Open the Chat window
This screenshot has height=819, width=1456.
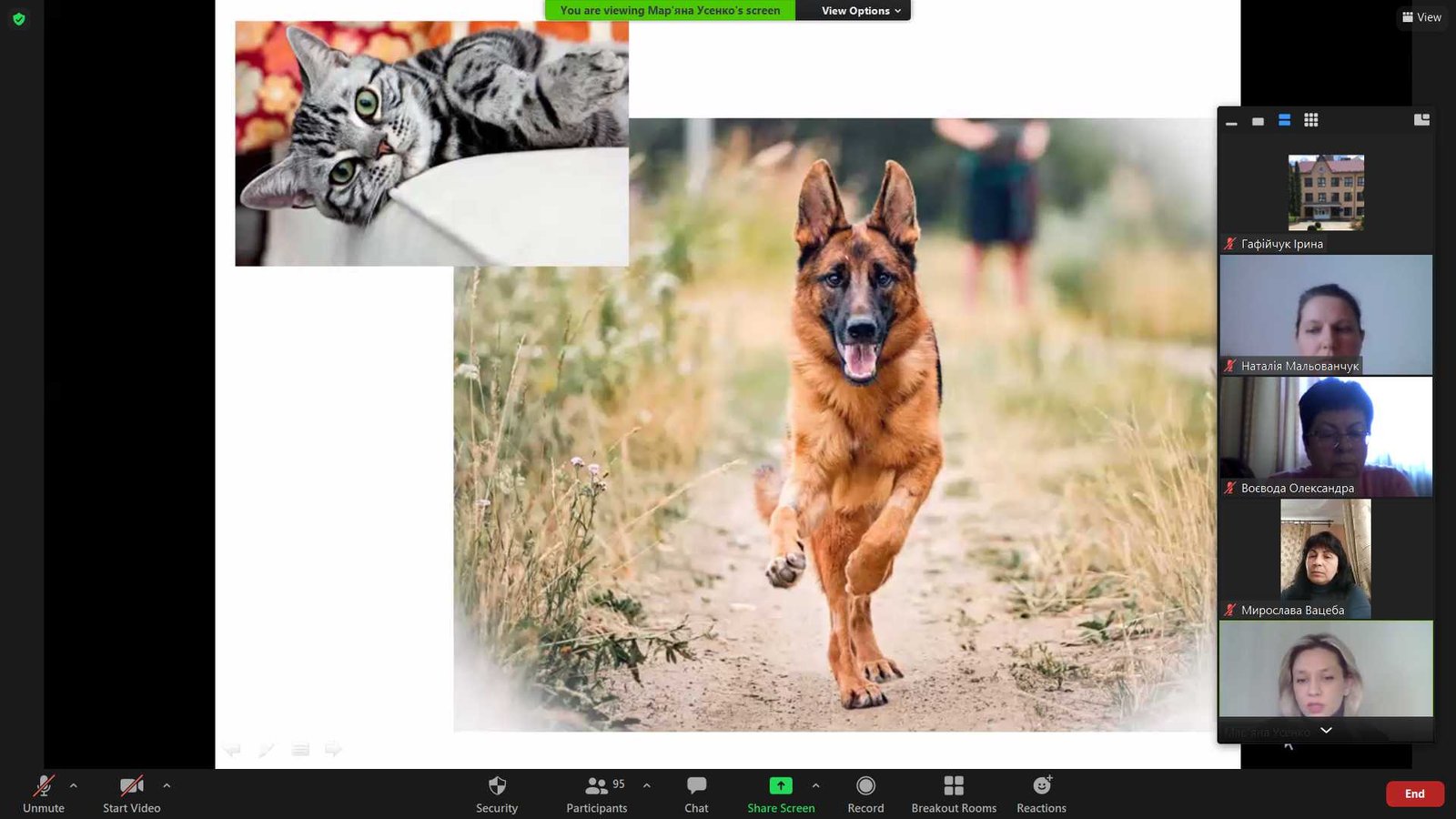point(696,794)
